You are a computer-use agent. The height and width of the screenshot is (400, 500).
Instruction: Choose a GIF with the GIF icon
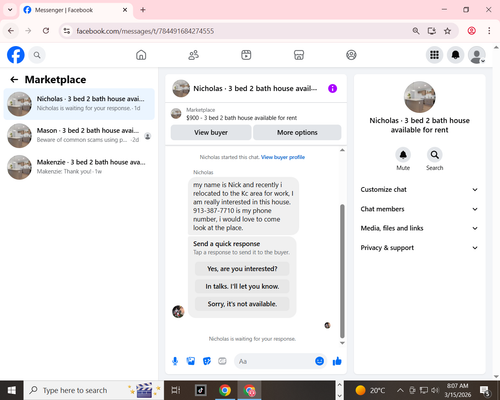click(x=222, y=361)
